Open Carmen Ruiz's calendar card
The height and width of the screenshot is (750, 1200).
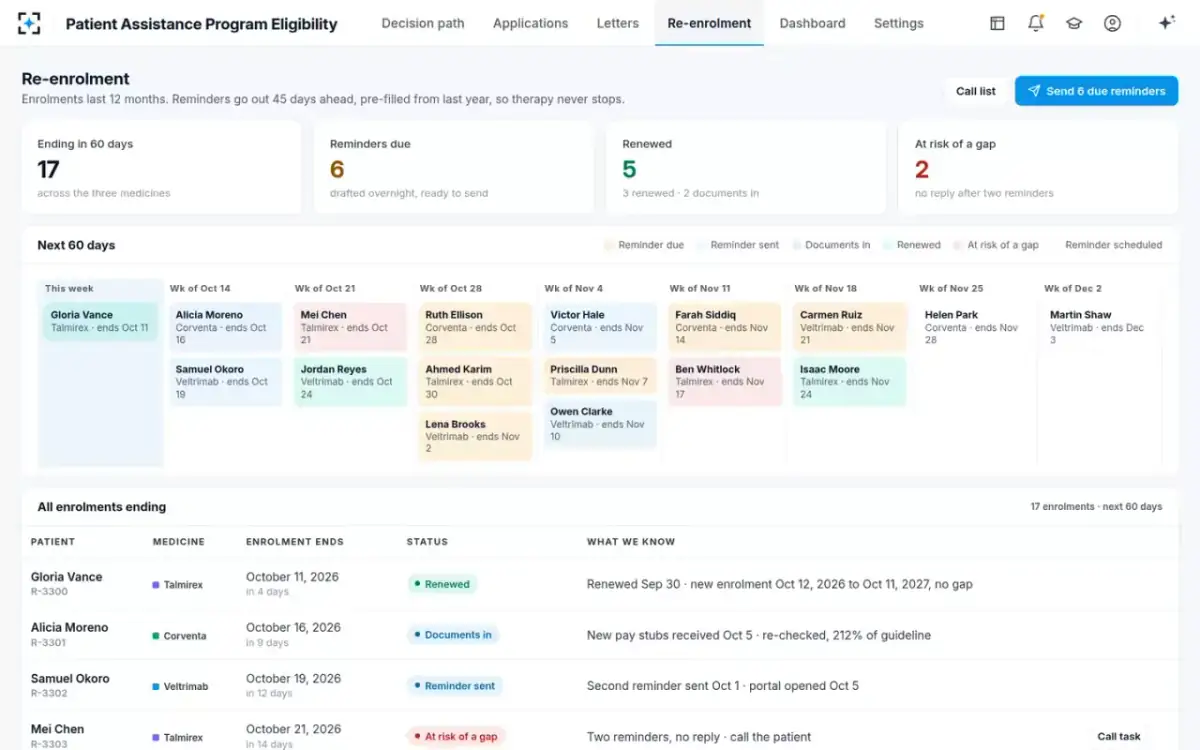point(850,327)
